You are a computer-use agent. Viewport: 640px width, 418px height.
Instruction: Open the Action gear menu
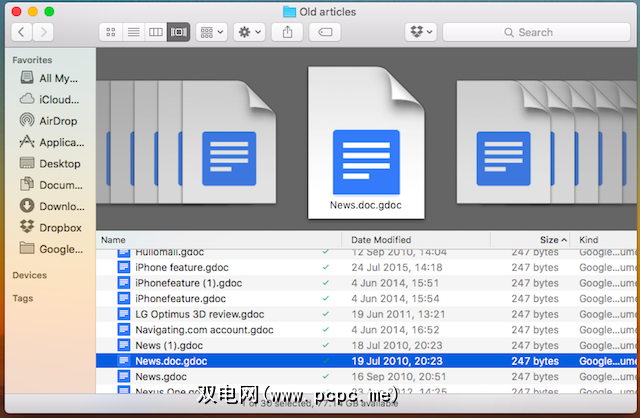click(x=249, y=32)
